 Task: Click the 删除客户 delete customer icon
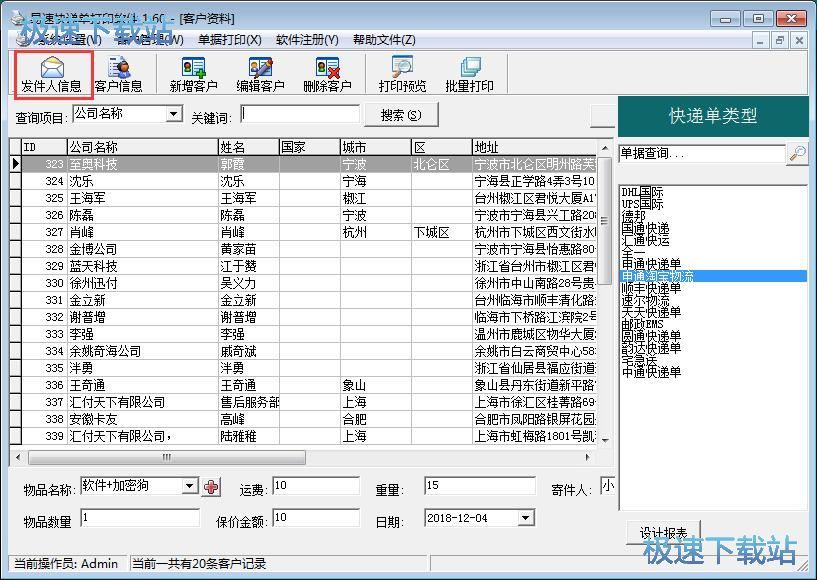pyautogui.click(x=327, y=75)
